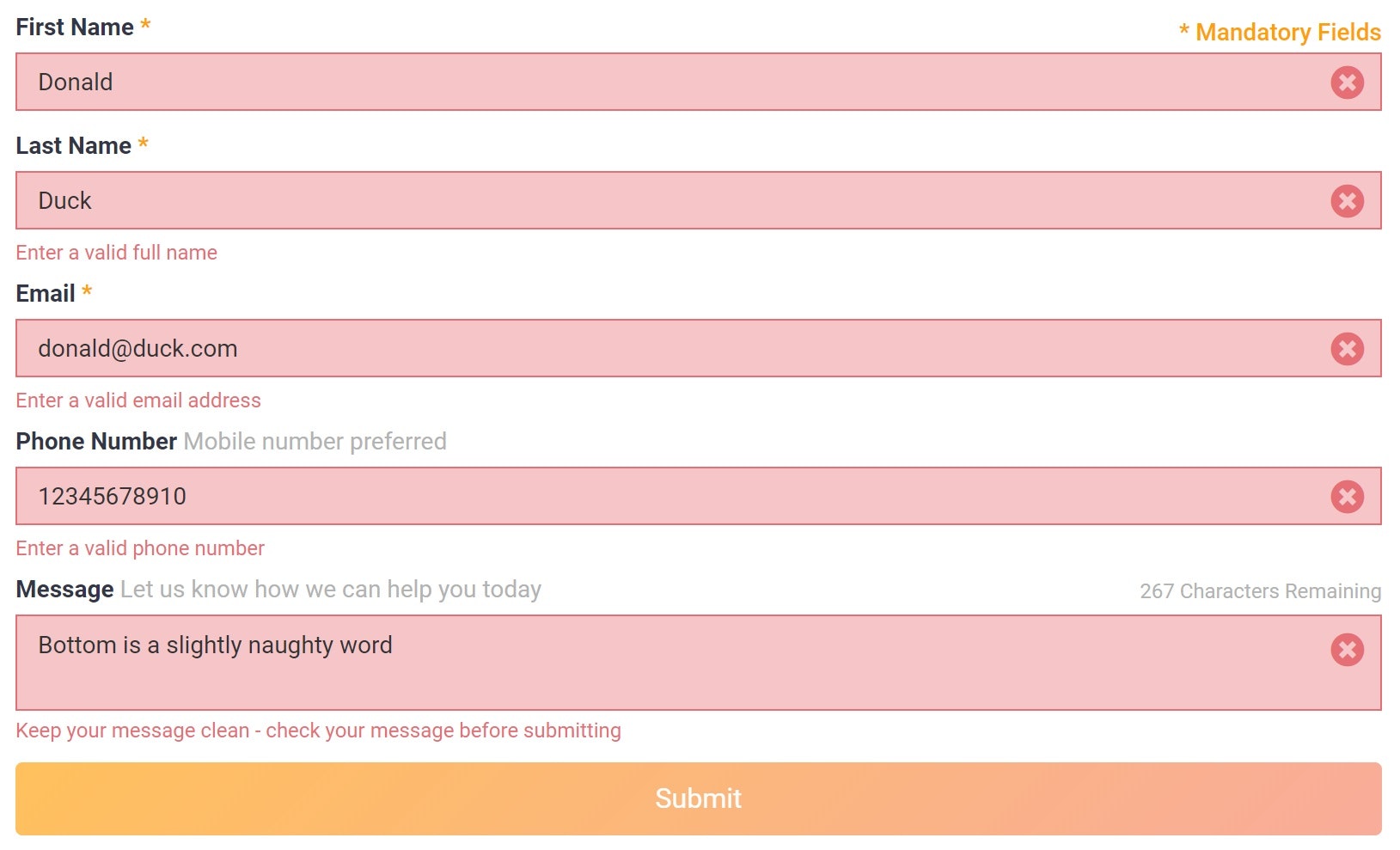
Task: Click the 'Keep your message clean' warning text
Action: click(317, 730)
